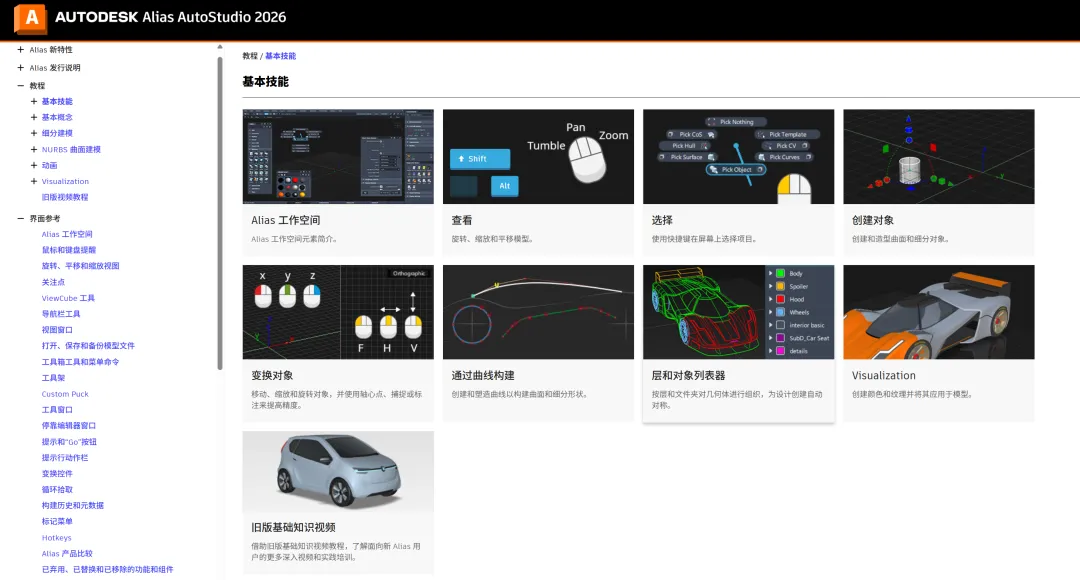Open the Alias 产品比较 sidebar link
The width and height of the screenshot is (1080, 580).
(67, 554)
